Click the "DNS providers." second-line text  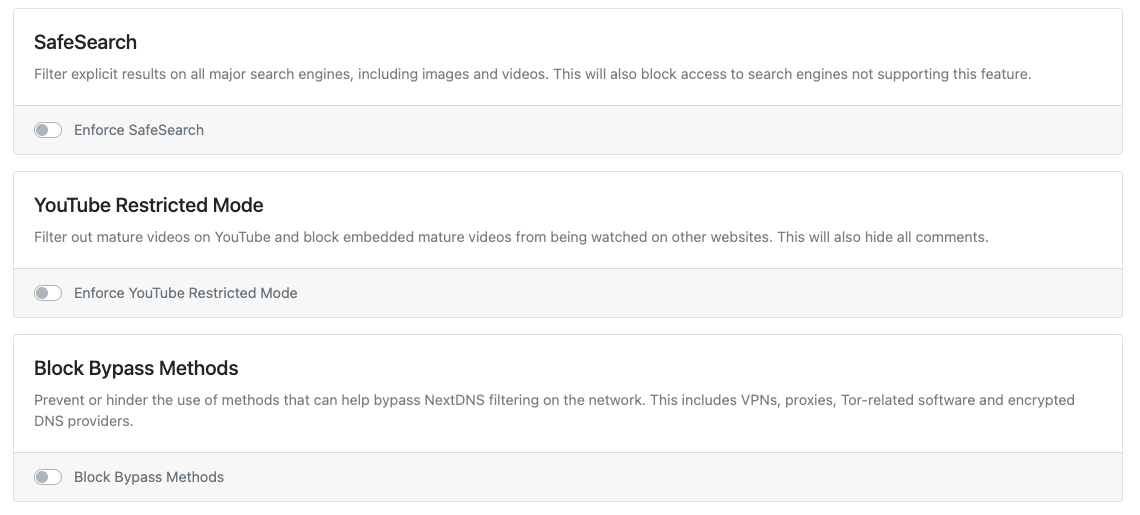pos(84,421)
